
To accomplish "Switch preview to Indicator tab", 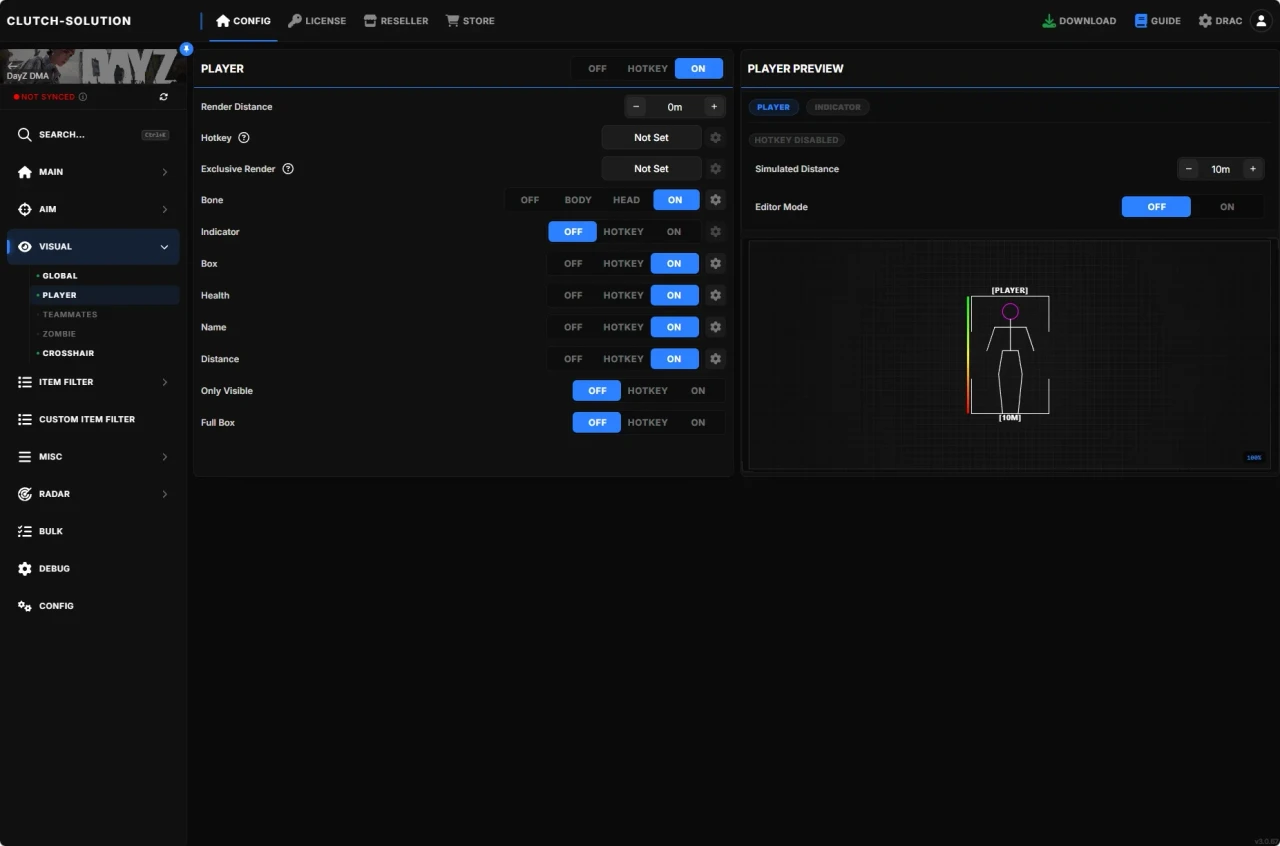I will (x=837, y=107).
